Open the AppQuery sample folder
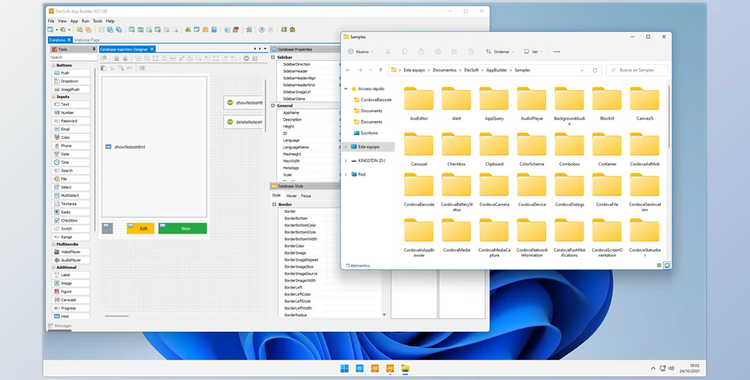Image resolution: width=750 pixels, height=380 pixels. 494,103
